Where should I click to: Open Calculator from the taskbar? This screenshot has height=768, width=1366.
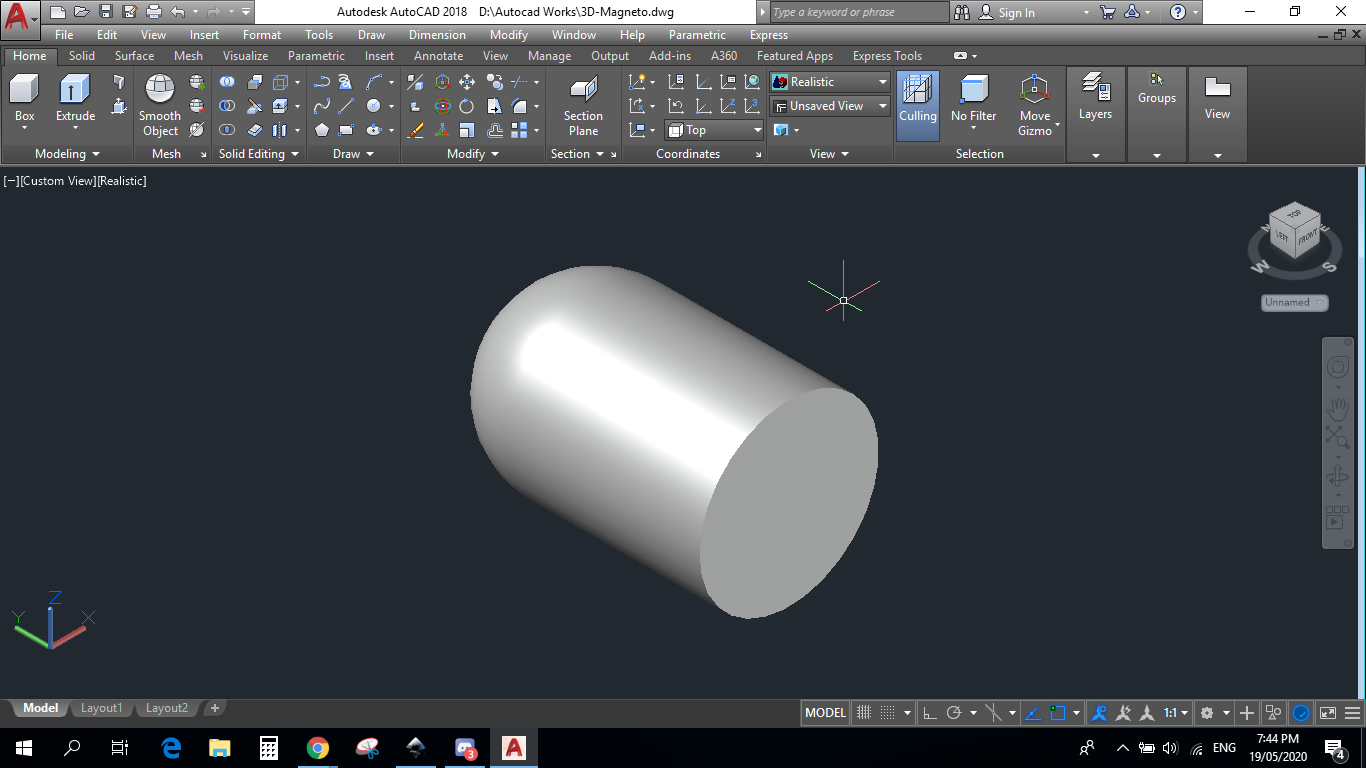[x=268, y=748]
